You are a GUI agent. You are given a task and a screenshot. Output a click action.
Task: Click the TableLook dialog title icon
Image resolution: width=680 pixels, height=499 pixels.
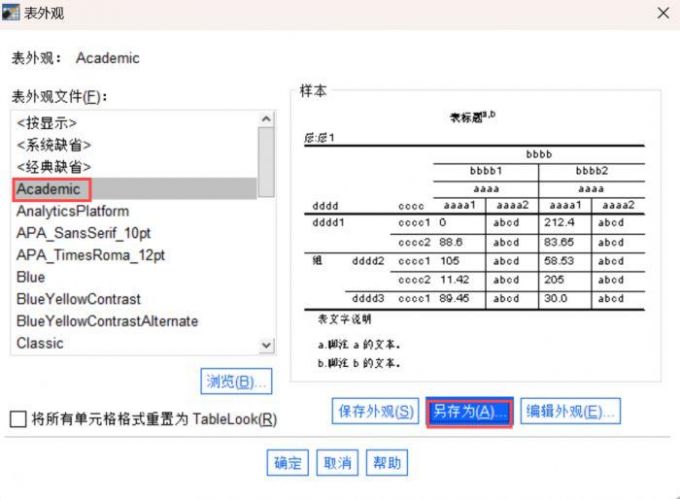tap(10, 12)
